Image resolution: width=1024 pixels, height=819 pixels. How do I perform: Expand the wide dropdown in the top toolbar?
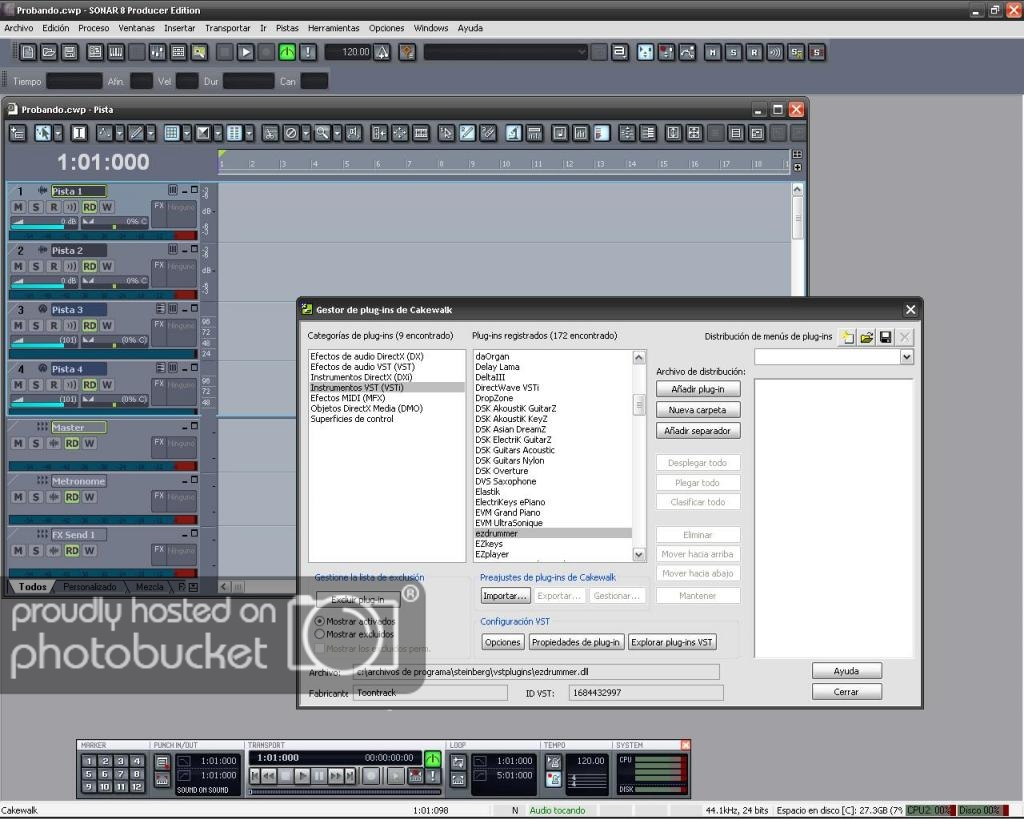(581, 52)
